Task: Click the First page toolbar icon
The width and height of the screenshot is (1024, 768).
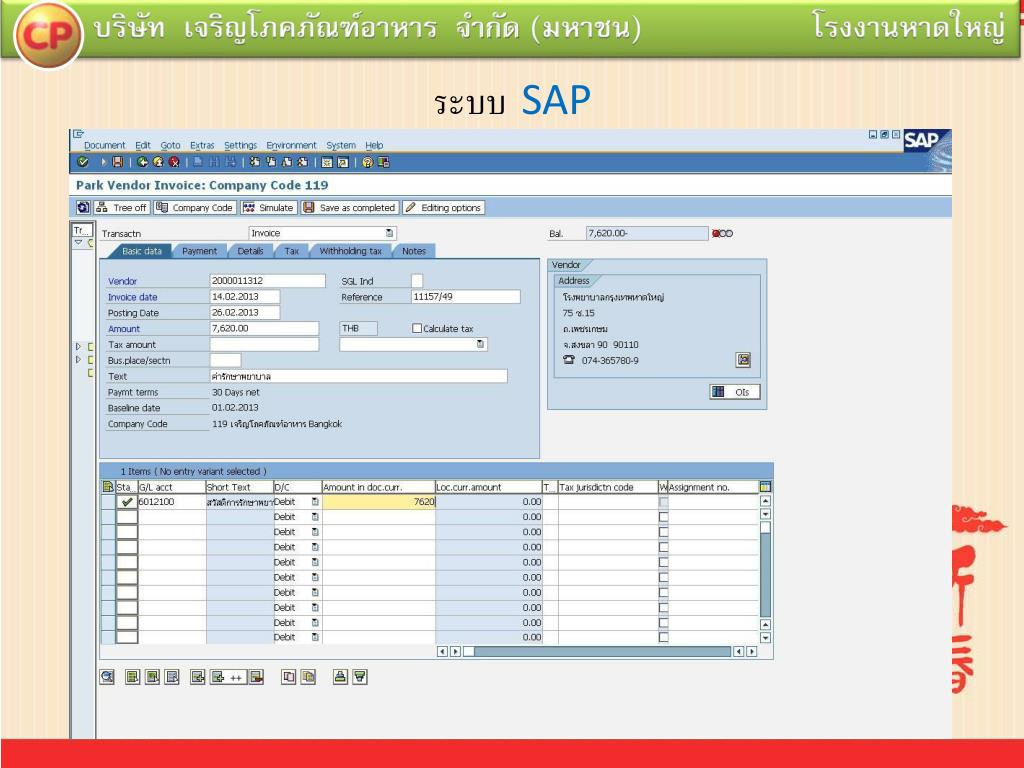Action: tap(255, 162)
